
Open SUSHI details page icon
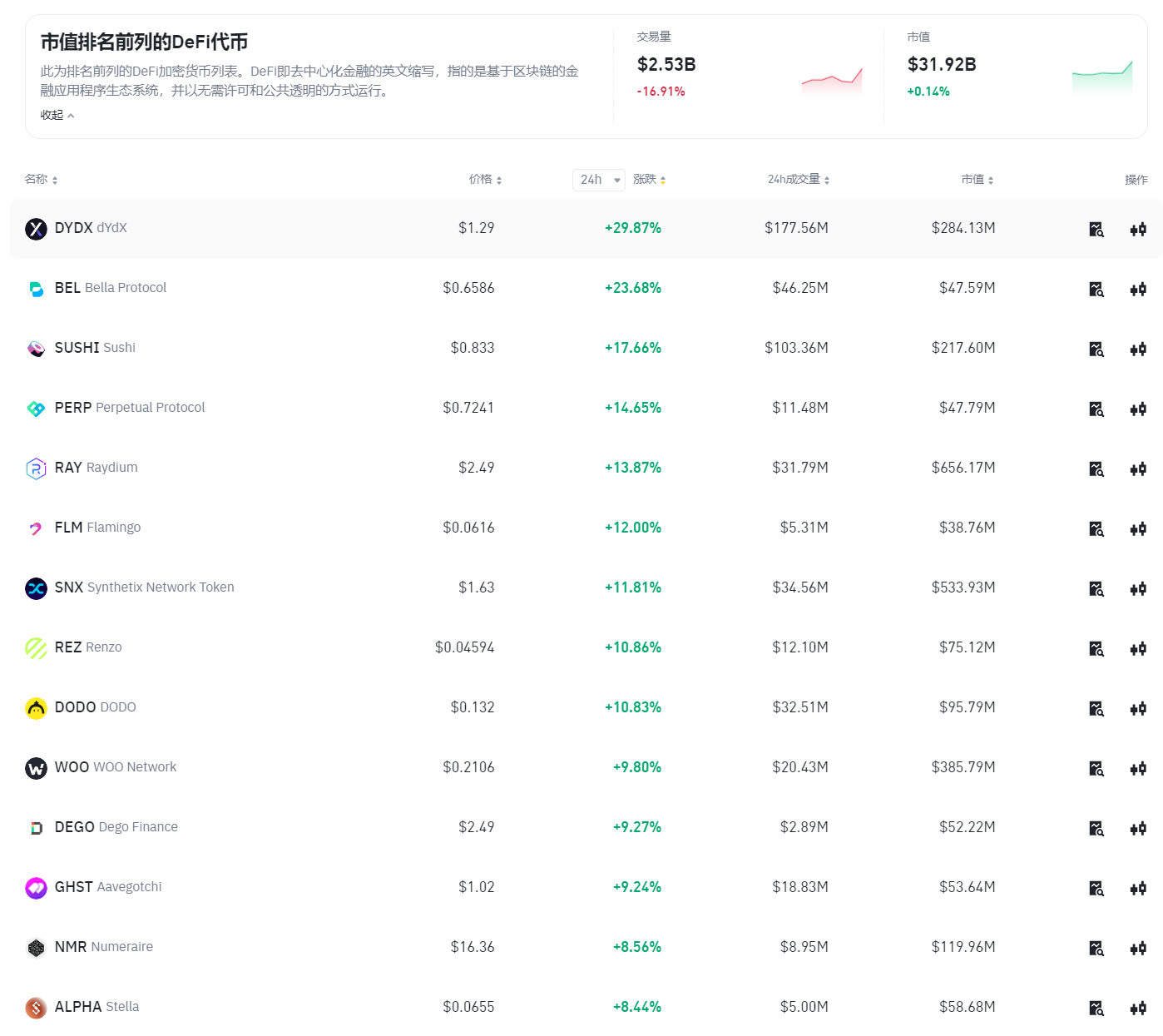point(1096,349)
